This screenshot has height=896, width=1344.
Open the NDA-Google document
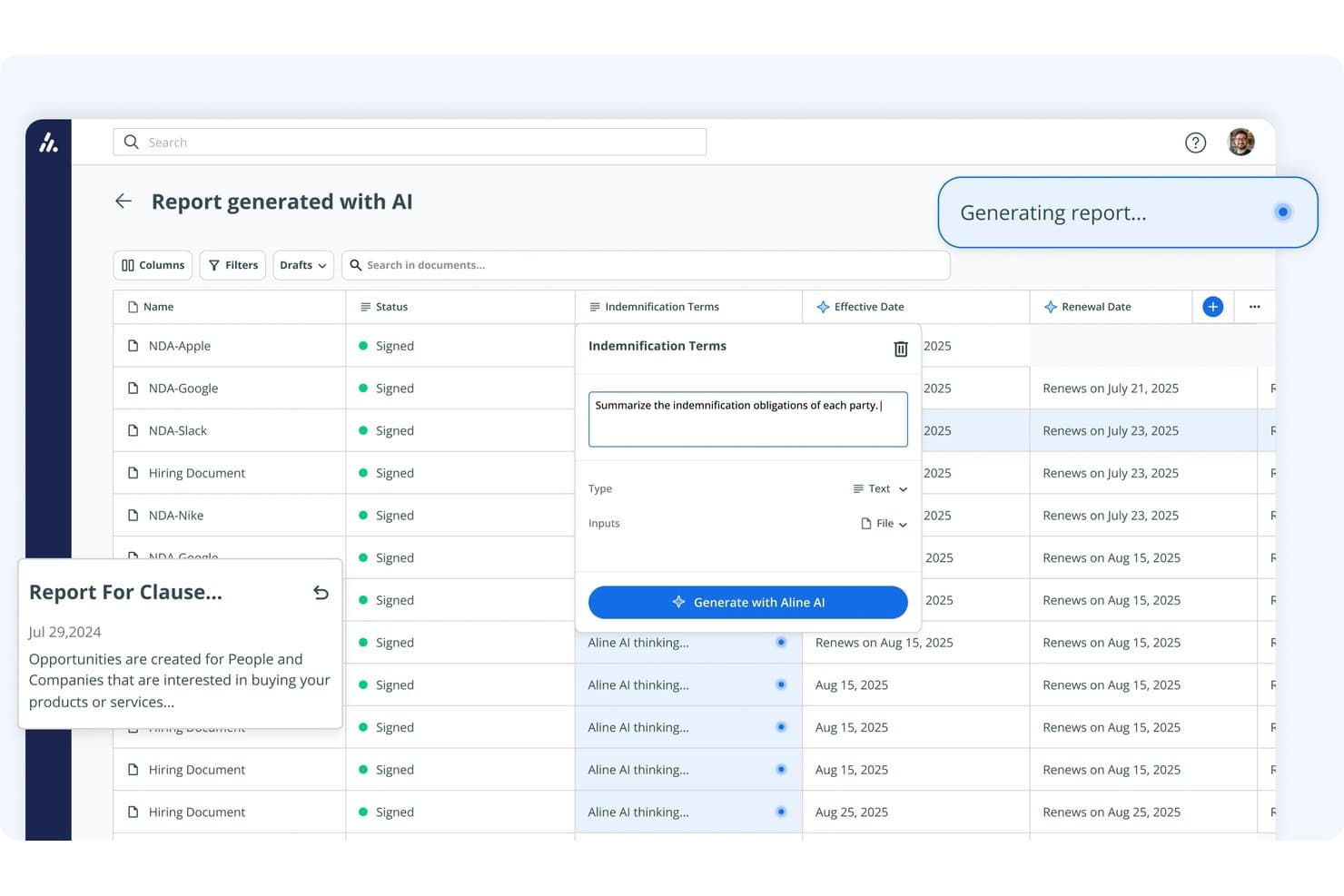[183, 389]
